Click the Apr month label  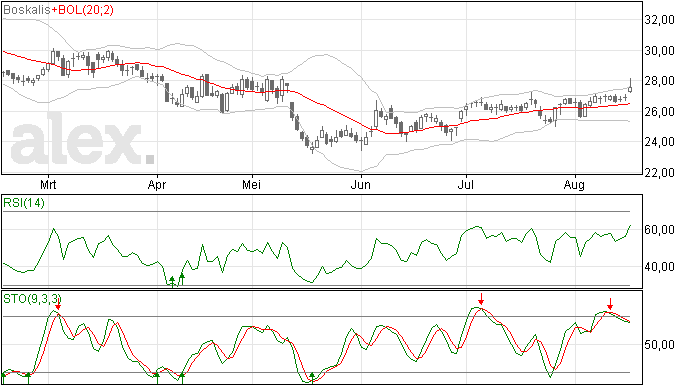(x=157, y=185)
